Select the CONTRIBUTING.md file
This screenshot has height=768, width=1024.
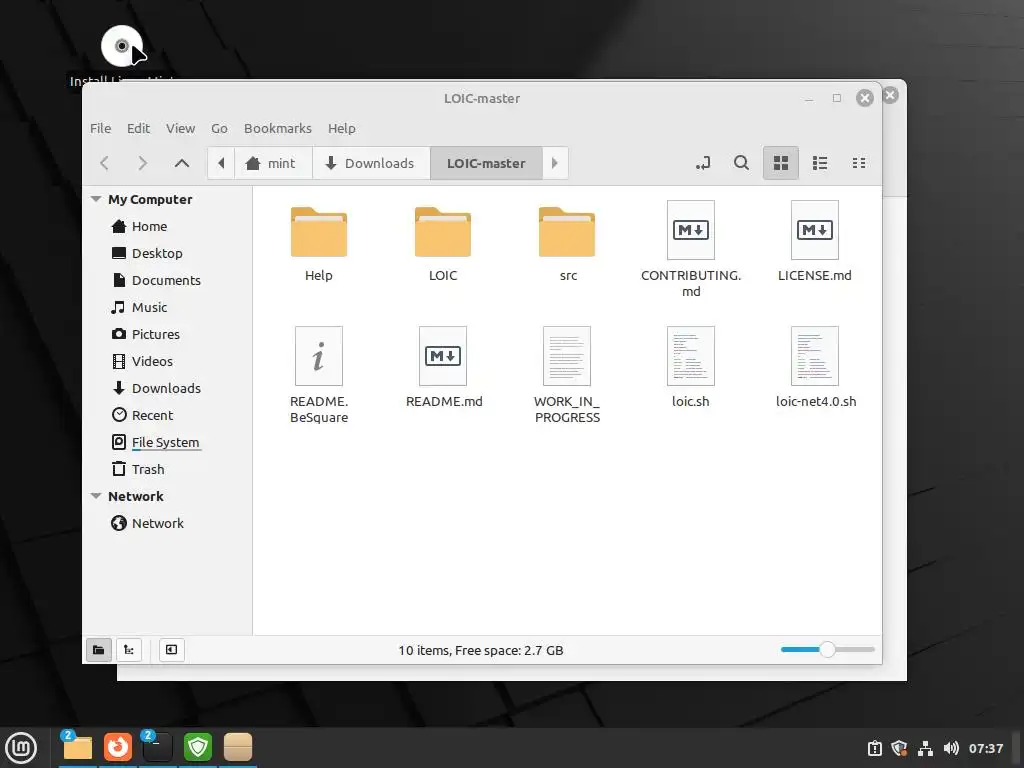(691, 249)
